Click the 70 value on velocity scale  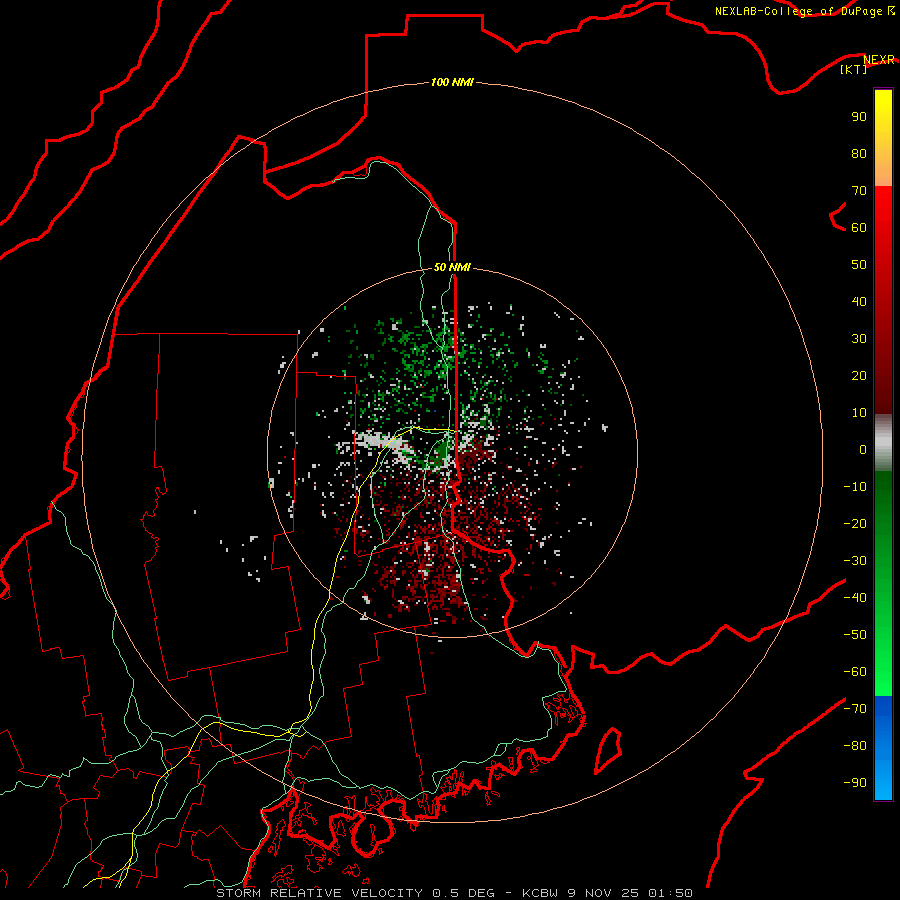point(859,191)
